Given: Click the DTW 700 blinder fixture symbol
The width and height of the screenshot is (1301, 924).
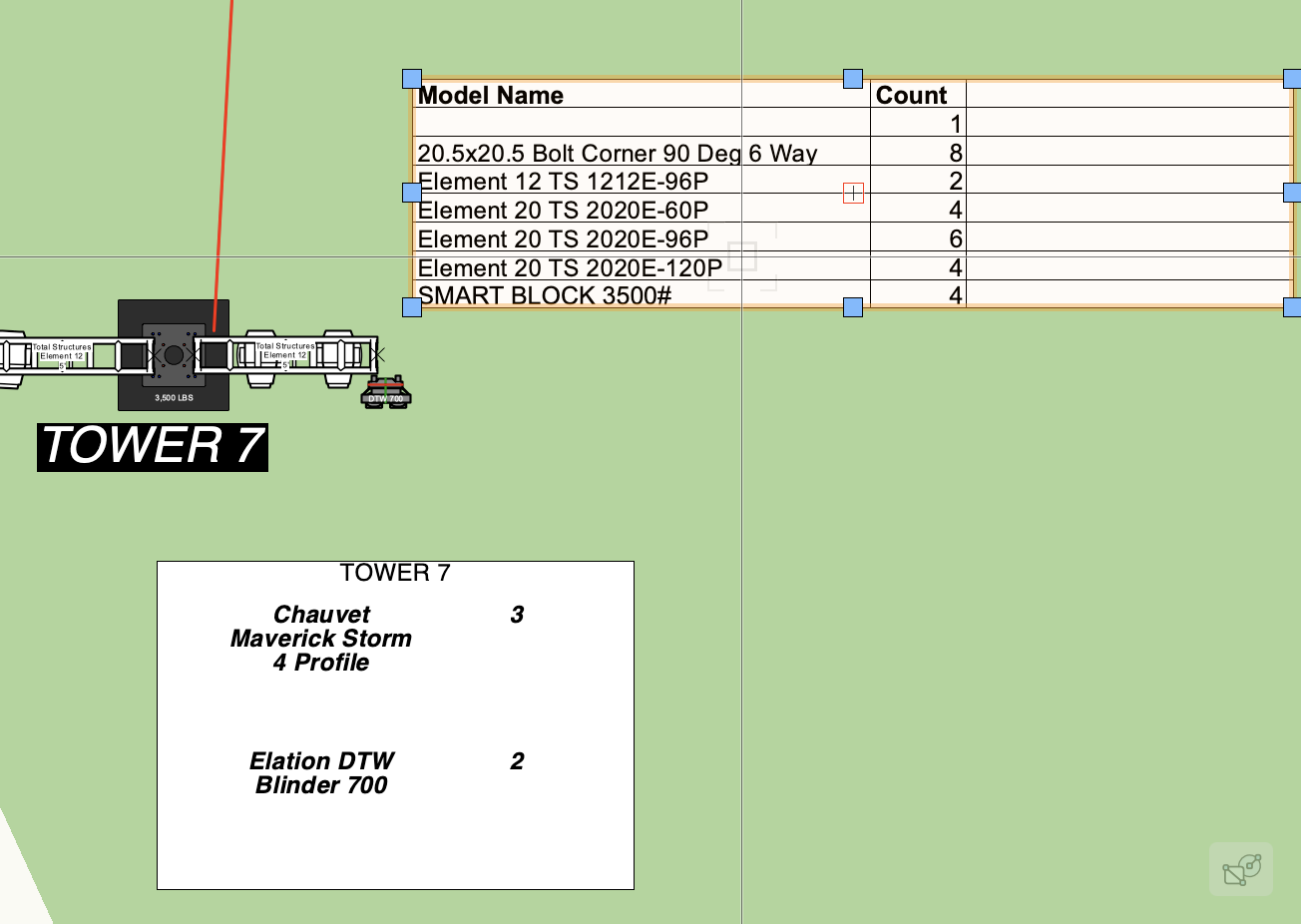Looking at the screenshot, I should 385,393.
